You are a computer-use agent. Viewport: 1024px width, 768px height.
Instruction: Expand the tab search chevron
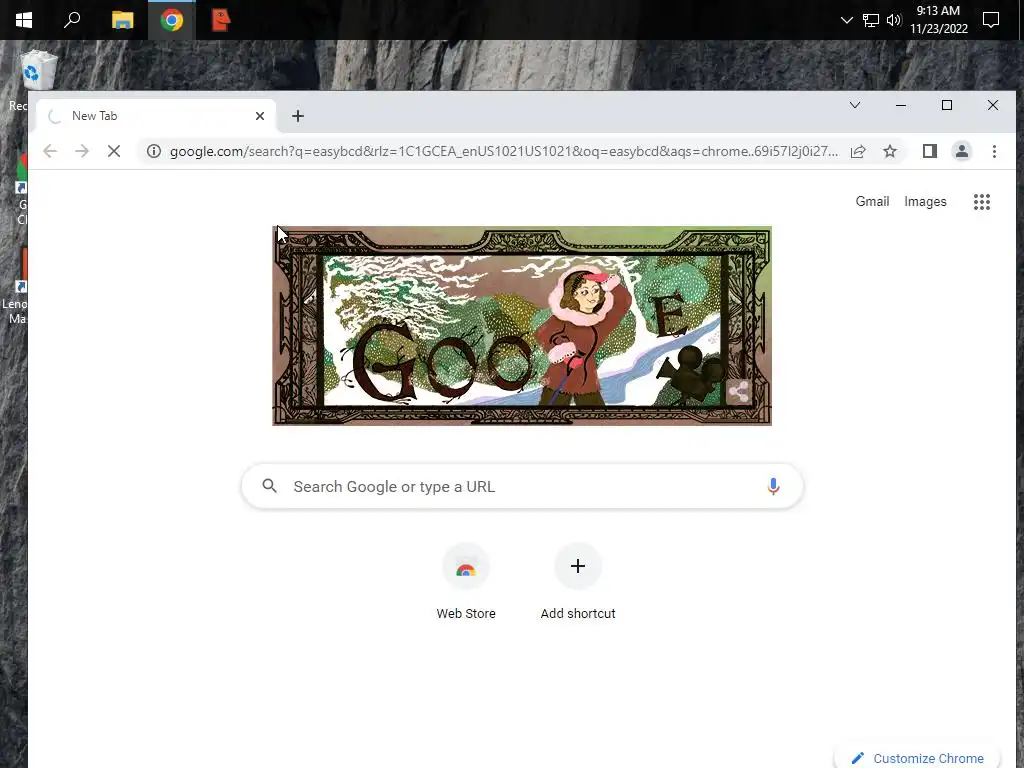pyautogui.click(x=854, y=105)
